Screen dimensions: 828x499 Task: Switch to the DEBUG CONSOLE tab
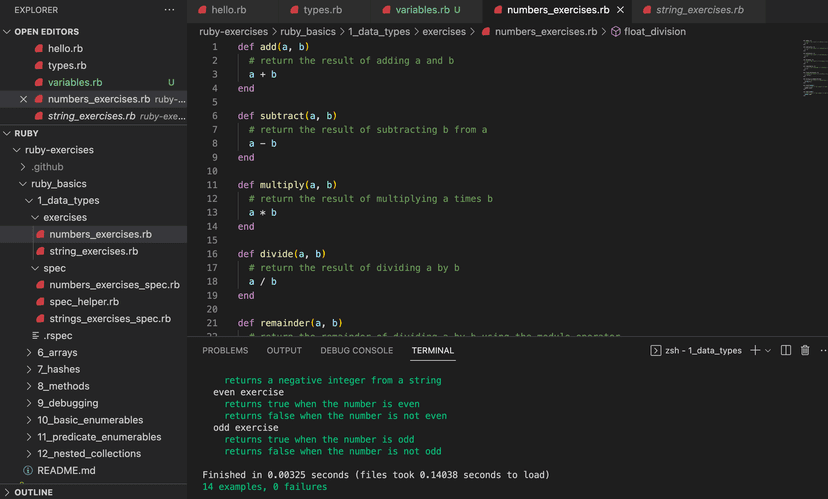(356, 351)
